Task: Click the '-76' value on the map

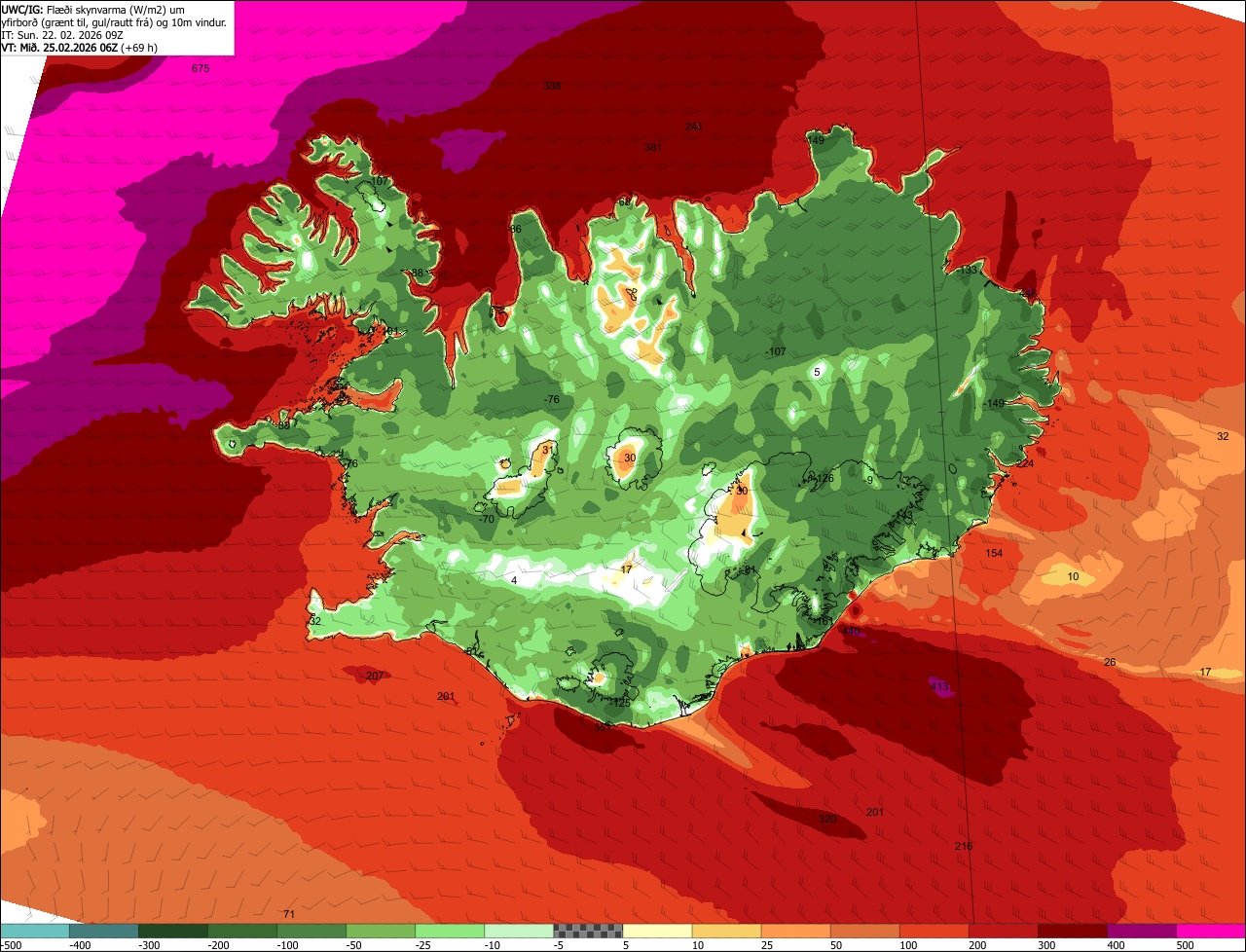Action: (552, 400)
